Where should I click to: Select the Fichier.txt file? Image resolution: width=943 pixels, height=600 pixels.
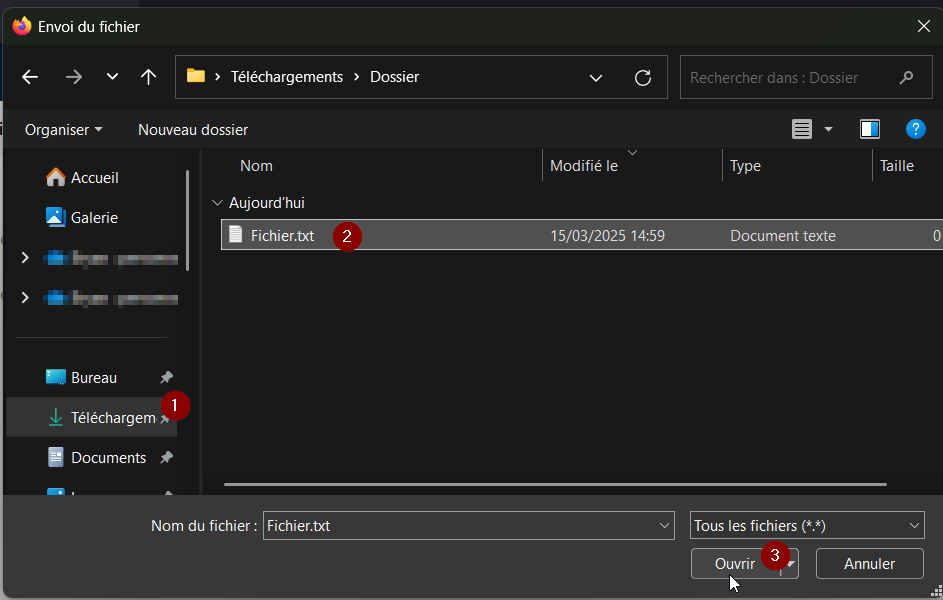tap(282, 236)
